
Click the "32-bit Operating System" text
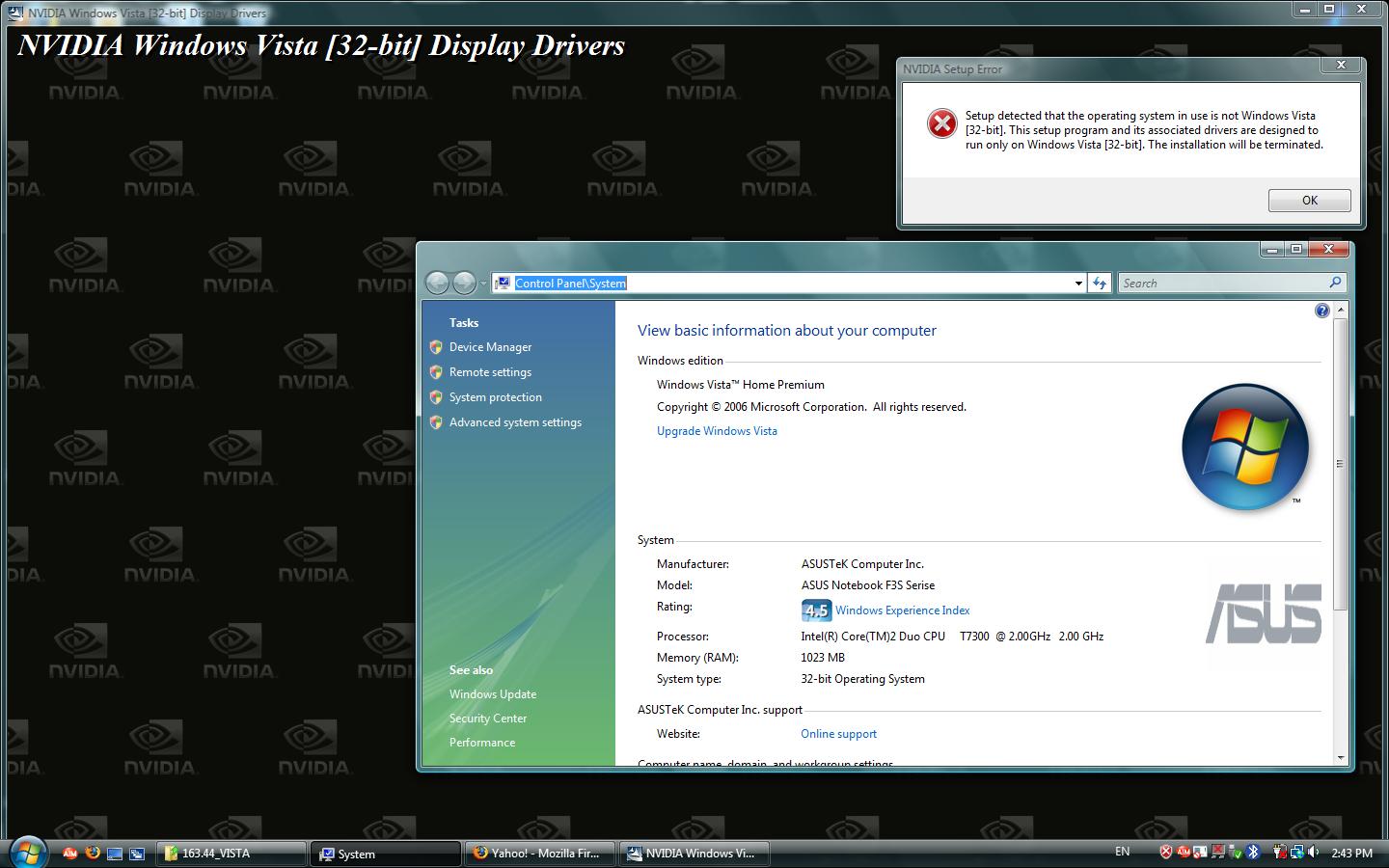(862, 679)
